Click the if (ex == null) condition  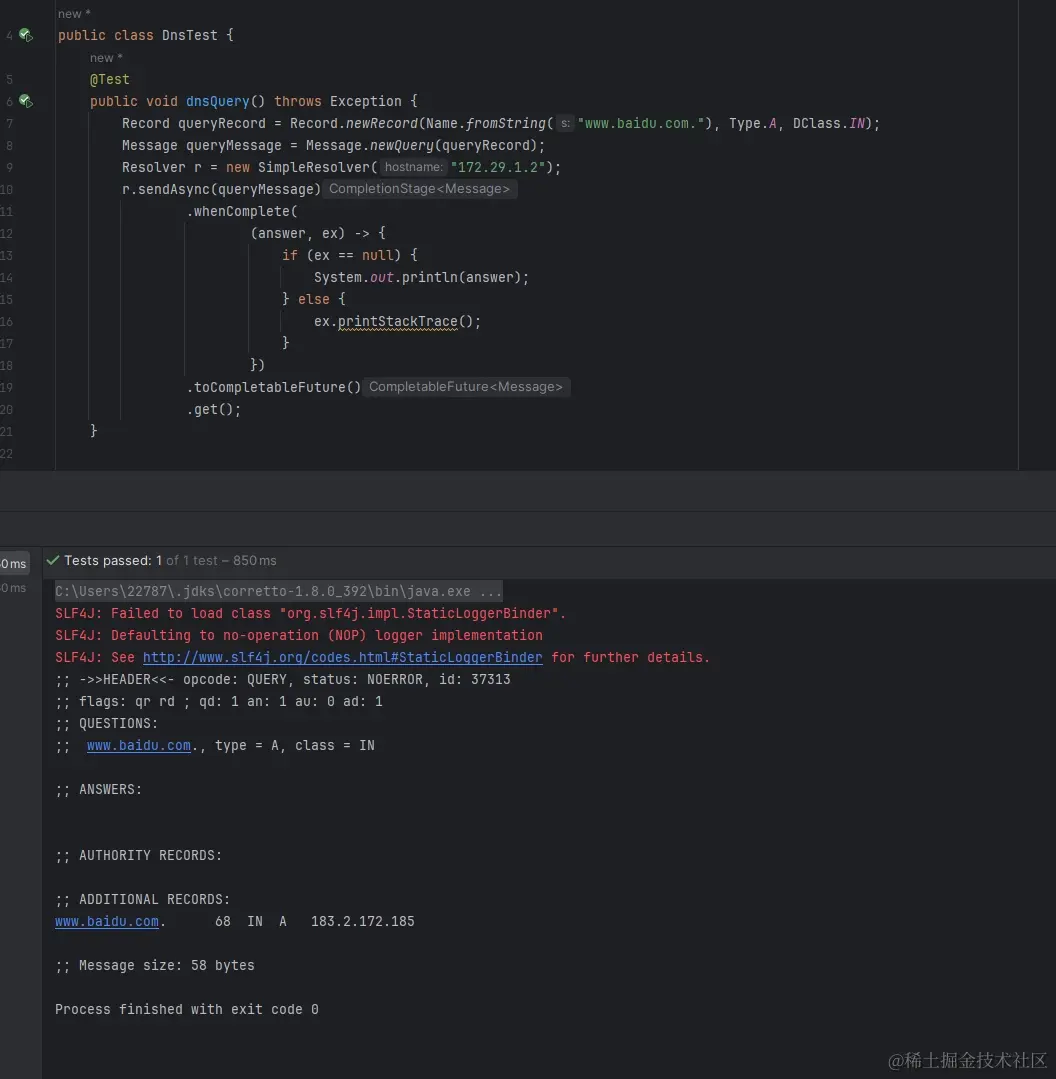[341, 255]
